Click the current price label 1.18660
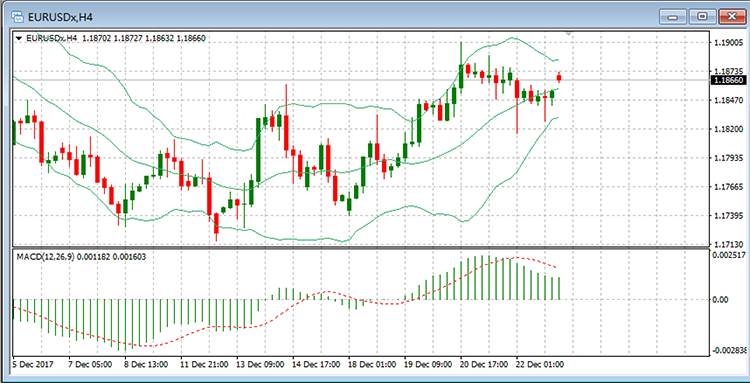750x383 pixels. click(728, 80)
